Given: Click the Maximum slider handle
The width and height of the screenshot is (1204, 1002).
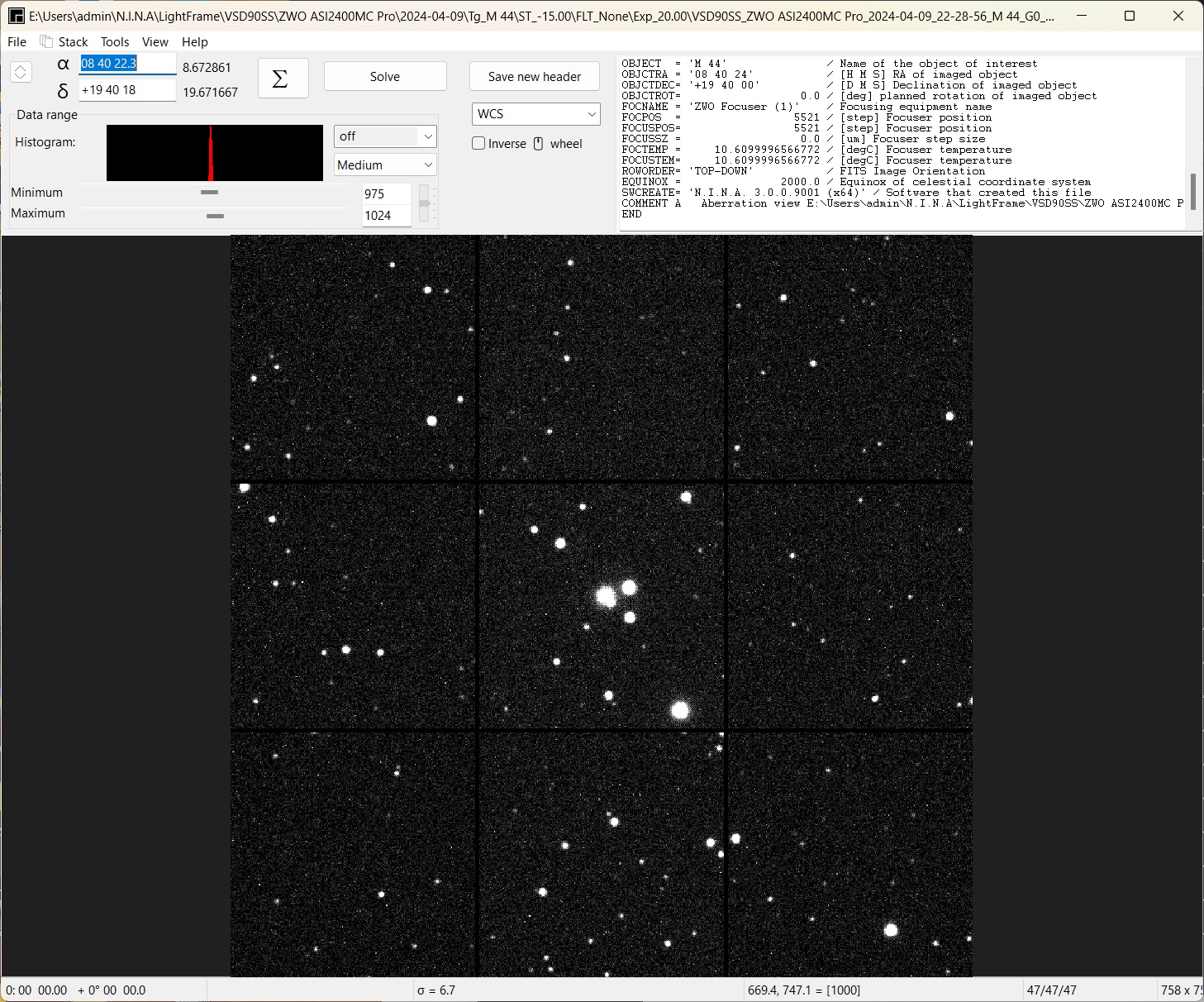Looking at the screenshot, I should [215, 216].
